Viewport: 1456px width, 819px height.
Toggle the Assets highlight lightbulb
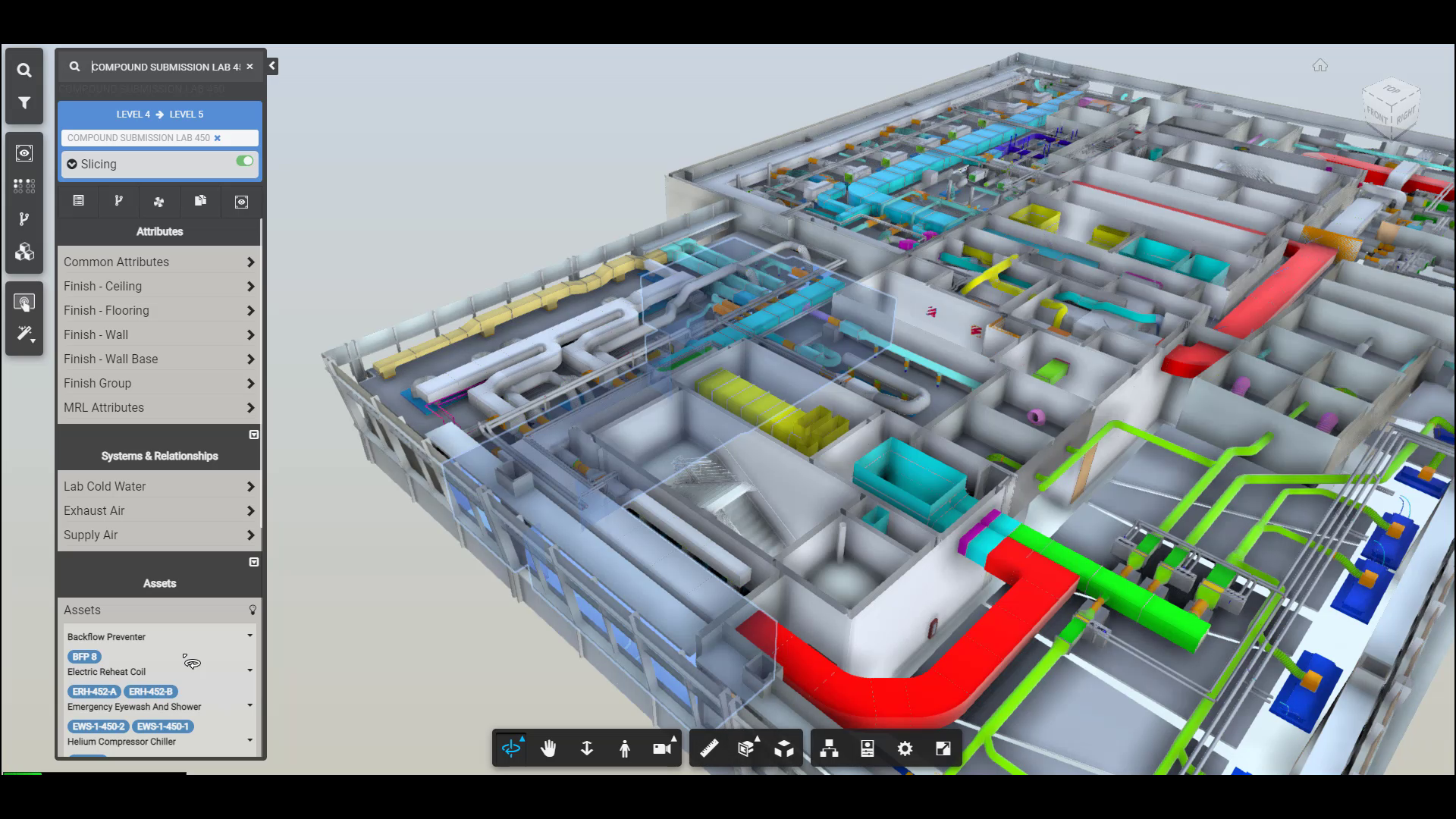[253, 610]
